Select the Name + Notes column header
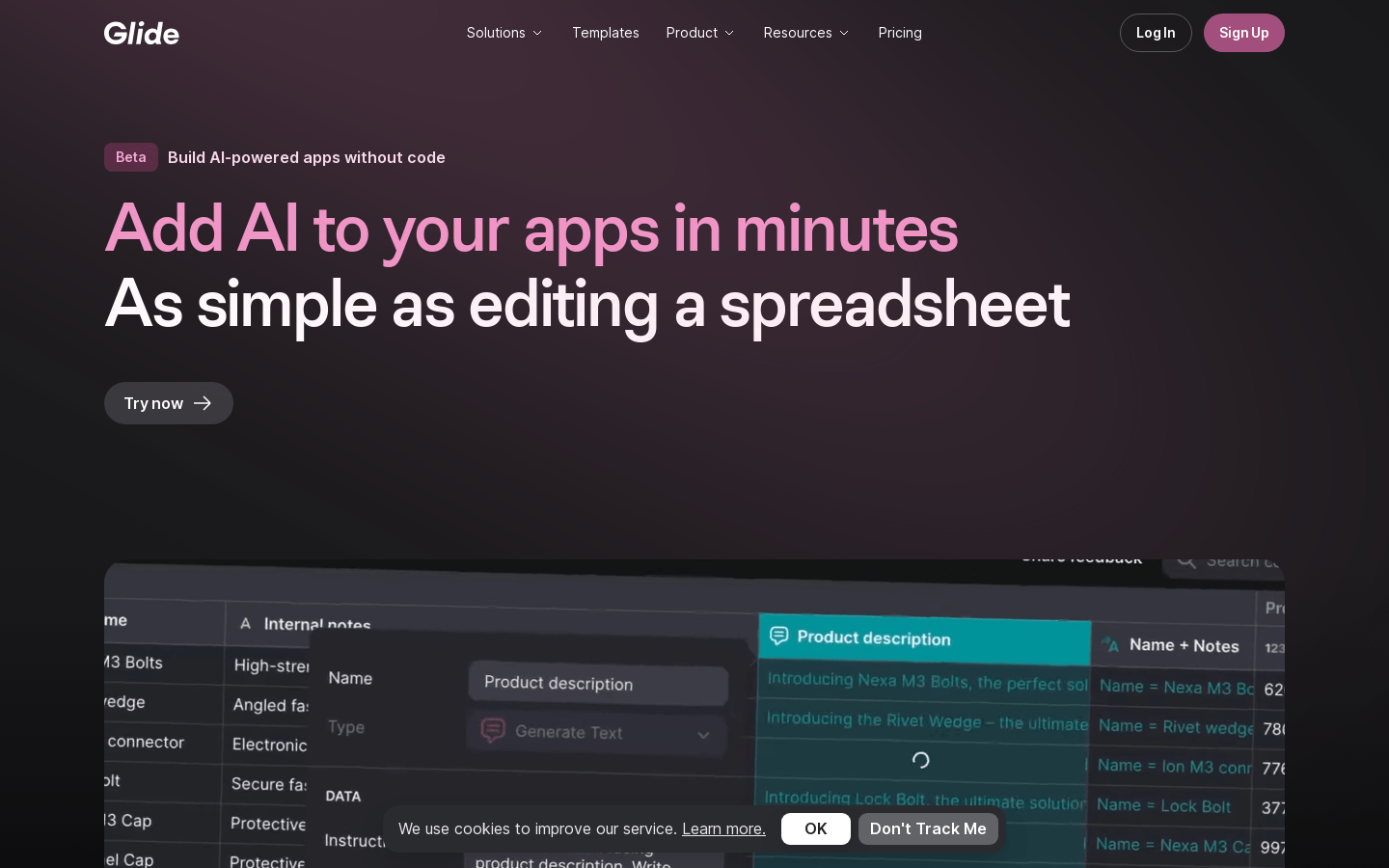Viewport: 1389px width, 868px height. point(1173,645)
